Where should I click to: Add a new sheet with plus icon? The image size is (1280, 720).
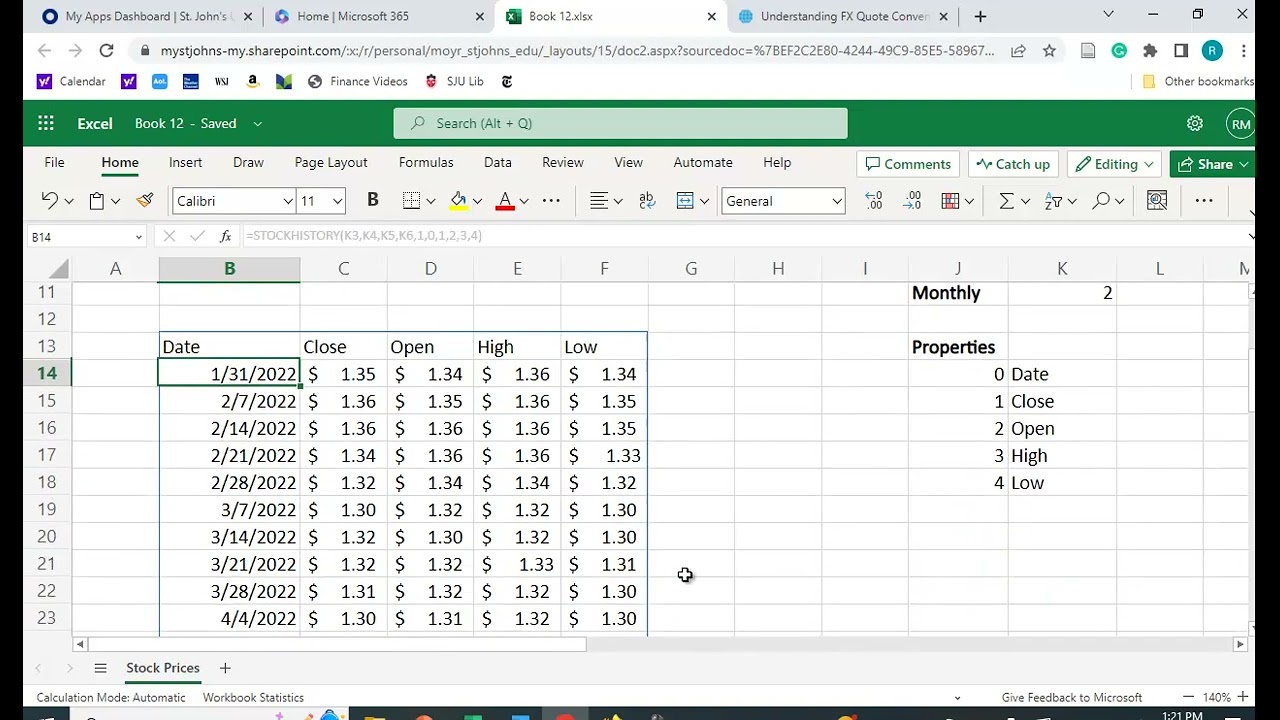[x=225, y=668]
